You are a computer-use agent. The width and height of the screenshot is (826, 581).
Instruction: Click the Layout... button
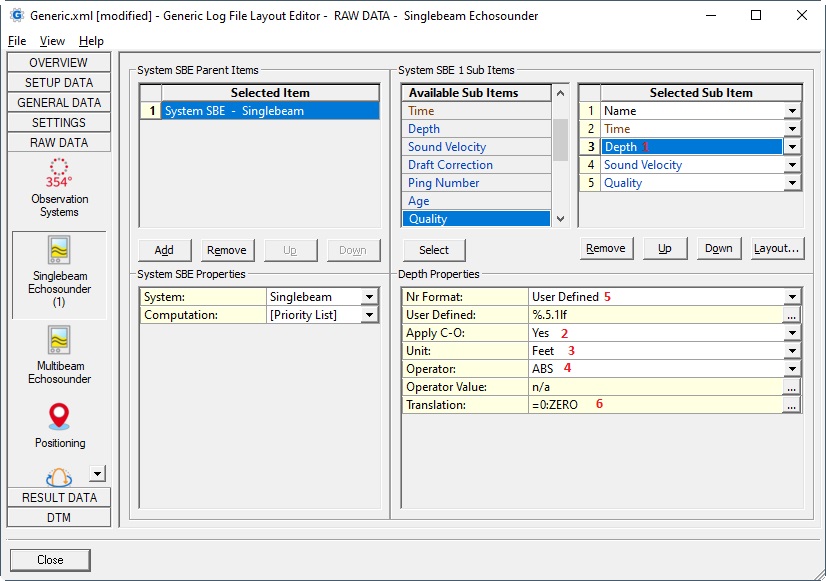pyautogui.click(x=777, y=248)
